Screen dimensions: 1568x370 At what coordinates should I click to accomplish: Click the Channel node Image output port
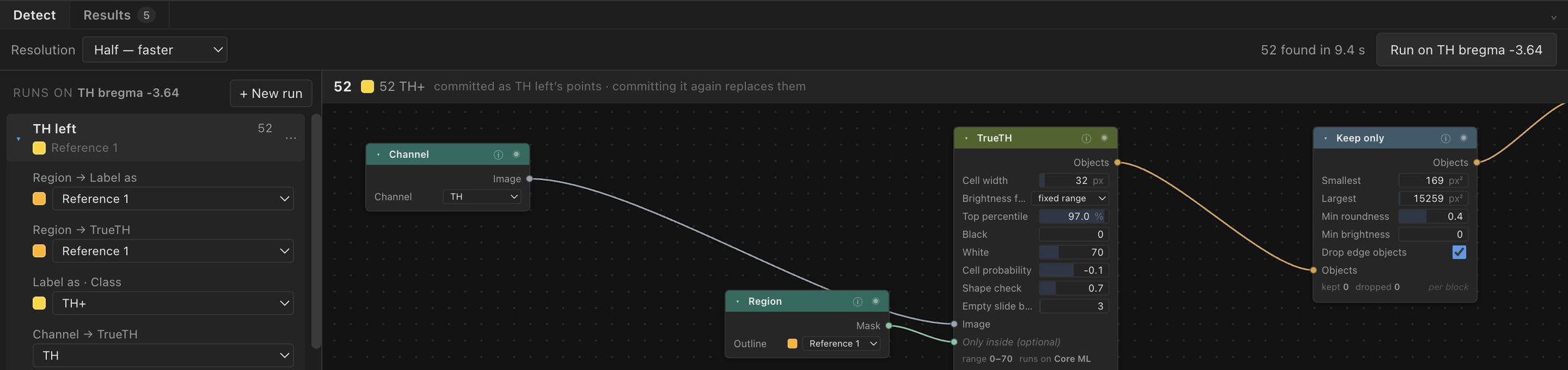529,179
